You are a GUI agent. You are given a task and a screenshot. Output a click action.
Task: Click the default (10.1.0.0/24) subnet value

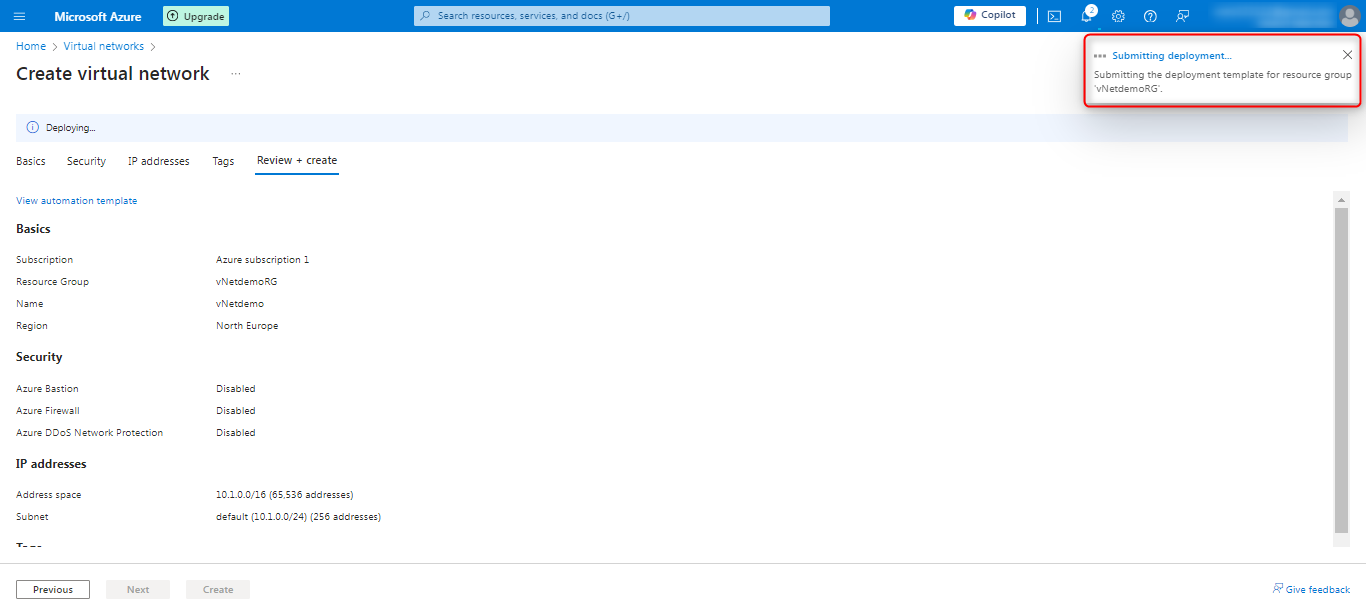click(299, 517)
